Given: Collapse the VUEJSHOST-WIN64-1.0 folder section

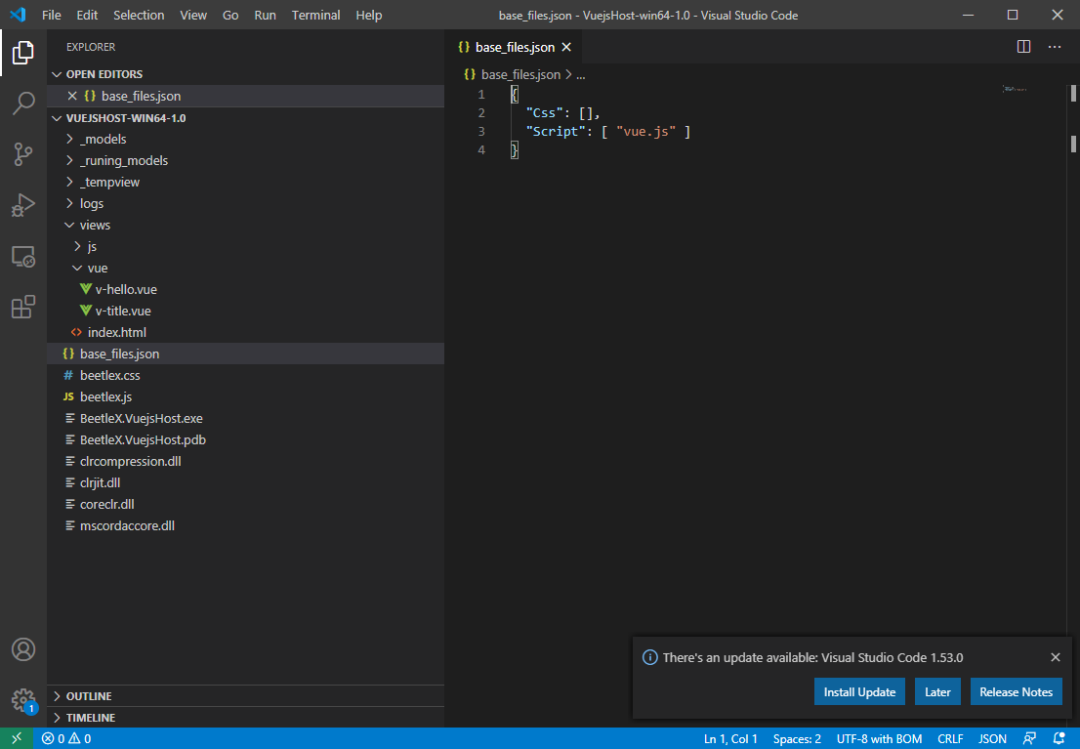Looking at the screenshot, I should [56, 119].
